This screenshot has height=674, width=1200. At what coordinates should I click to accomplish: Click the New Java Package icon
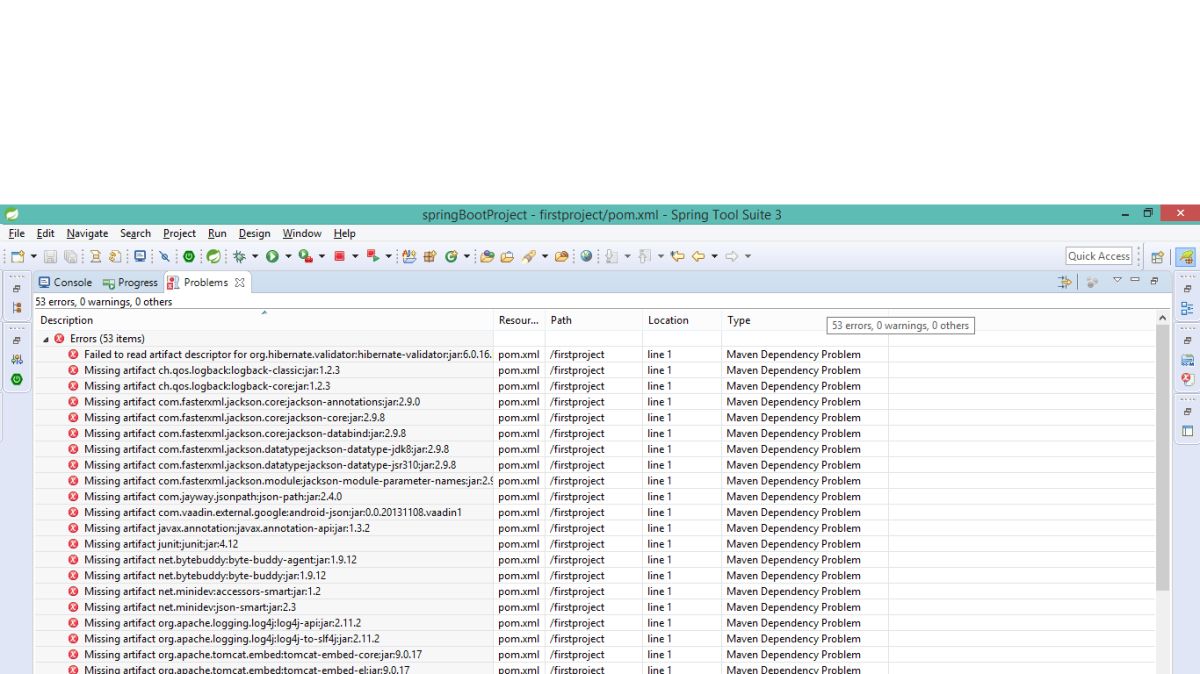pyautogui.click(x=430, y=257)
